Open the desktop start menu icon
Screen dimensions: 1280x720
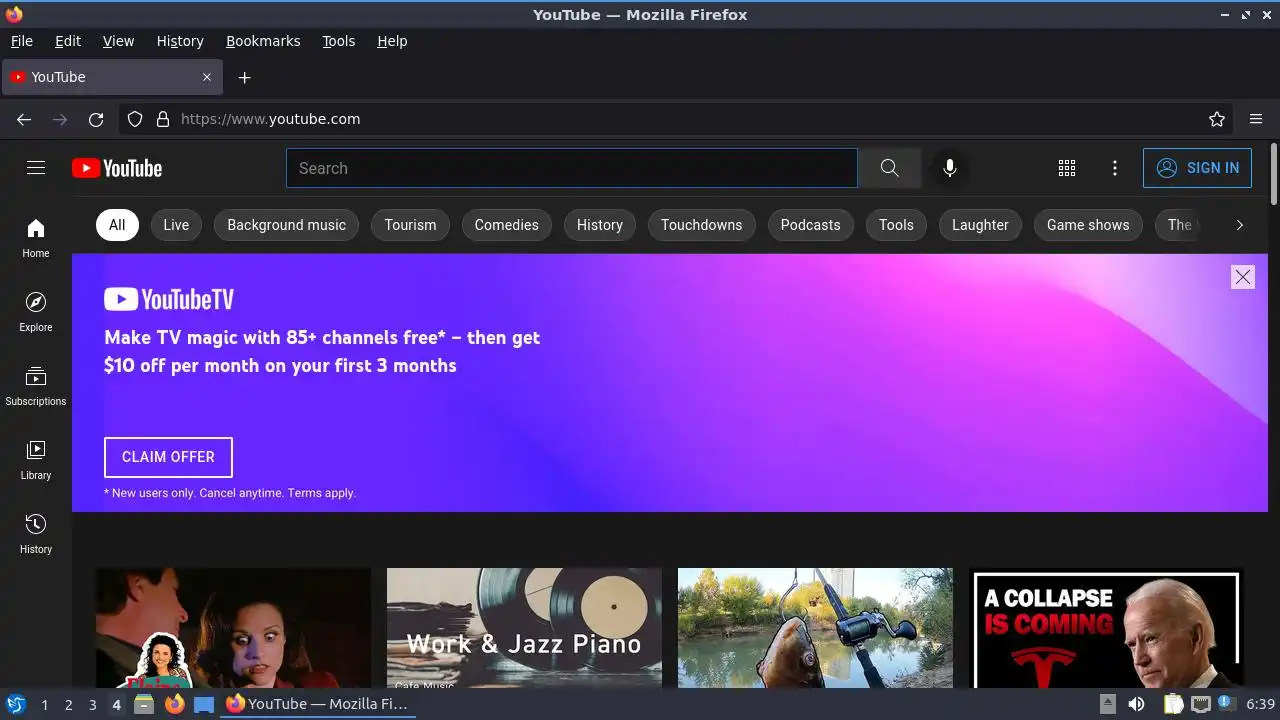pyautogui.click(x=15, y=704)
